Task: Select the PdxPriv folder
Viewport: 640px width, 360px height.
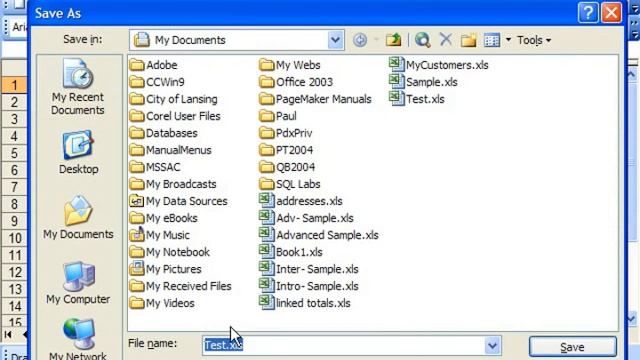Action: (286, 133)
